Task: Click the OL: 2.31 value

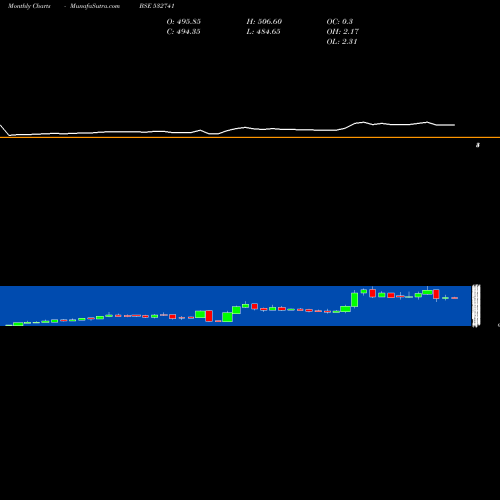Action: [342, 42]
